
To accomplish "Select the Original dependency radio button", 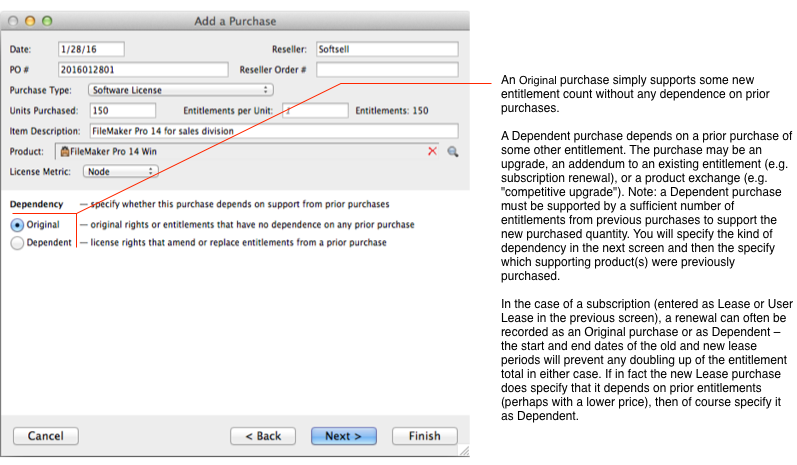I will 17,225.
